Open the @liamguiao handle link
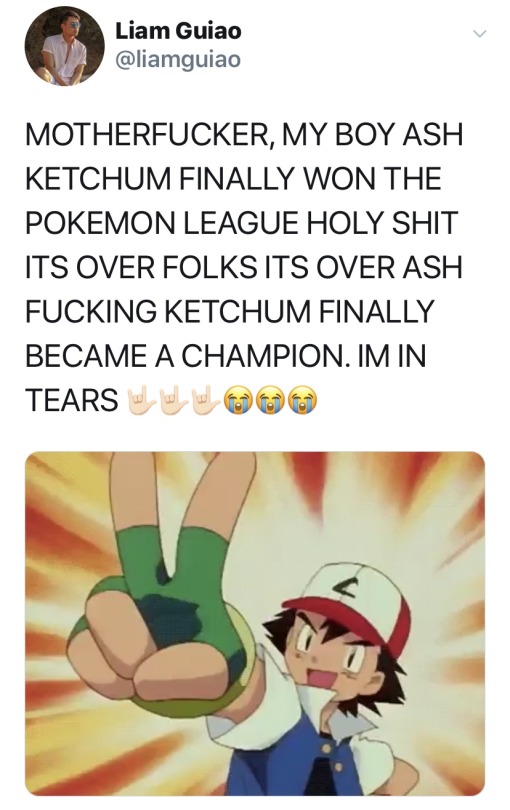Screen dimensions: 510x810 [x=178, y=60]
